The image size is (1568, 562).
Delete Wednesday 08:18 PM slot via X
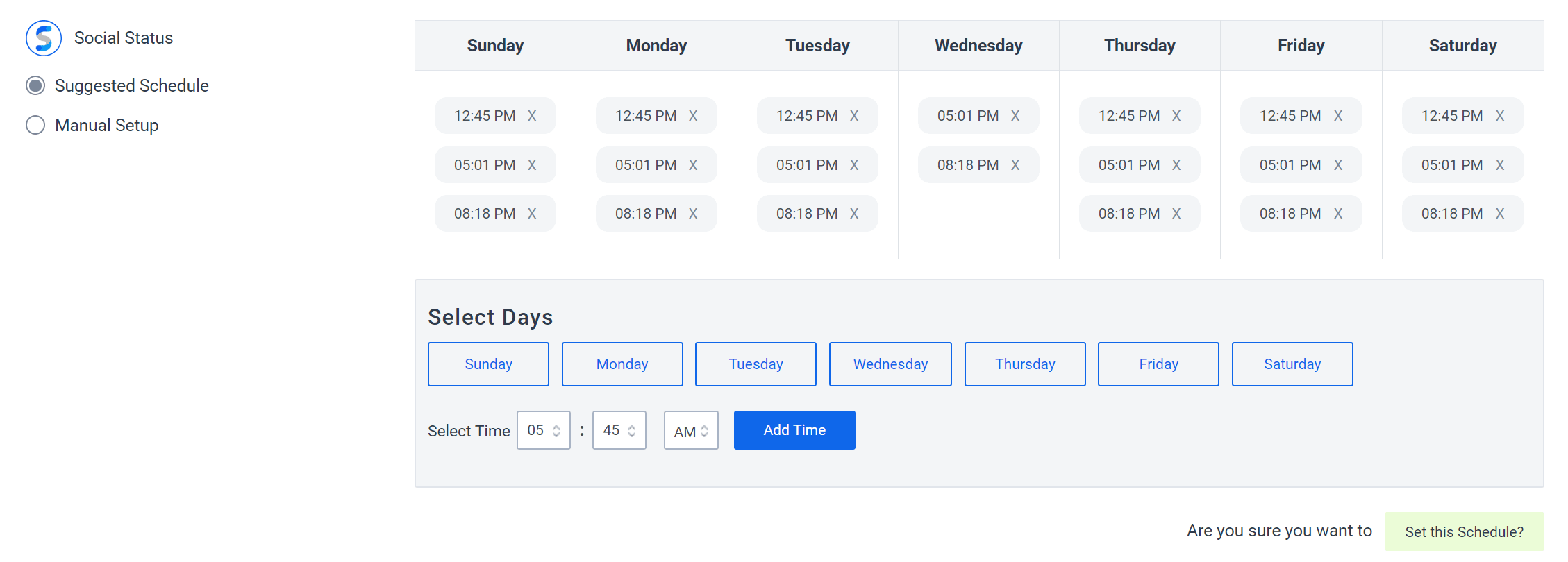pos(1015,165)
